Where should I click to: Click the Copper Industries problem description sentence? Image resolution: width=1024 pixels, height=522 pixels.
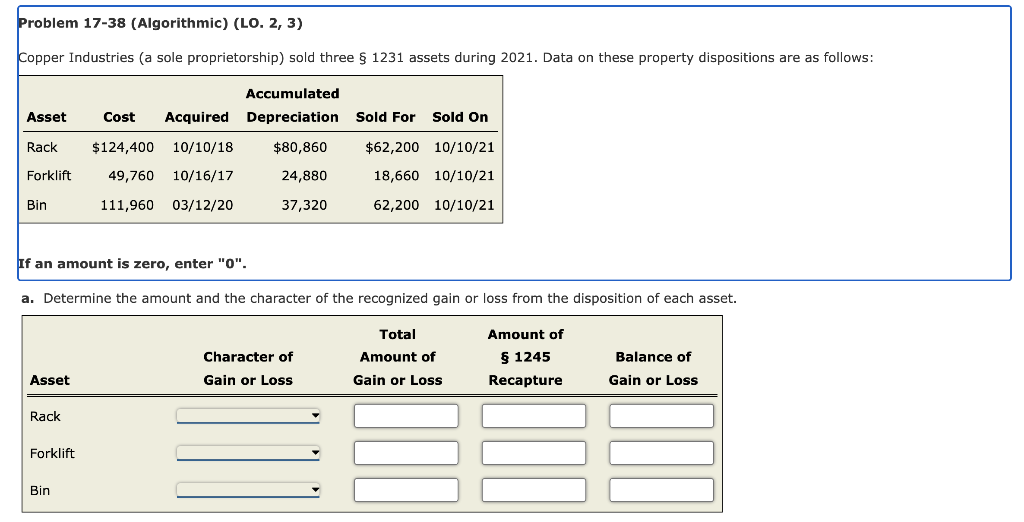click(x=445, y=57)
